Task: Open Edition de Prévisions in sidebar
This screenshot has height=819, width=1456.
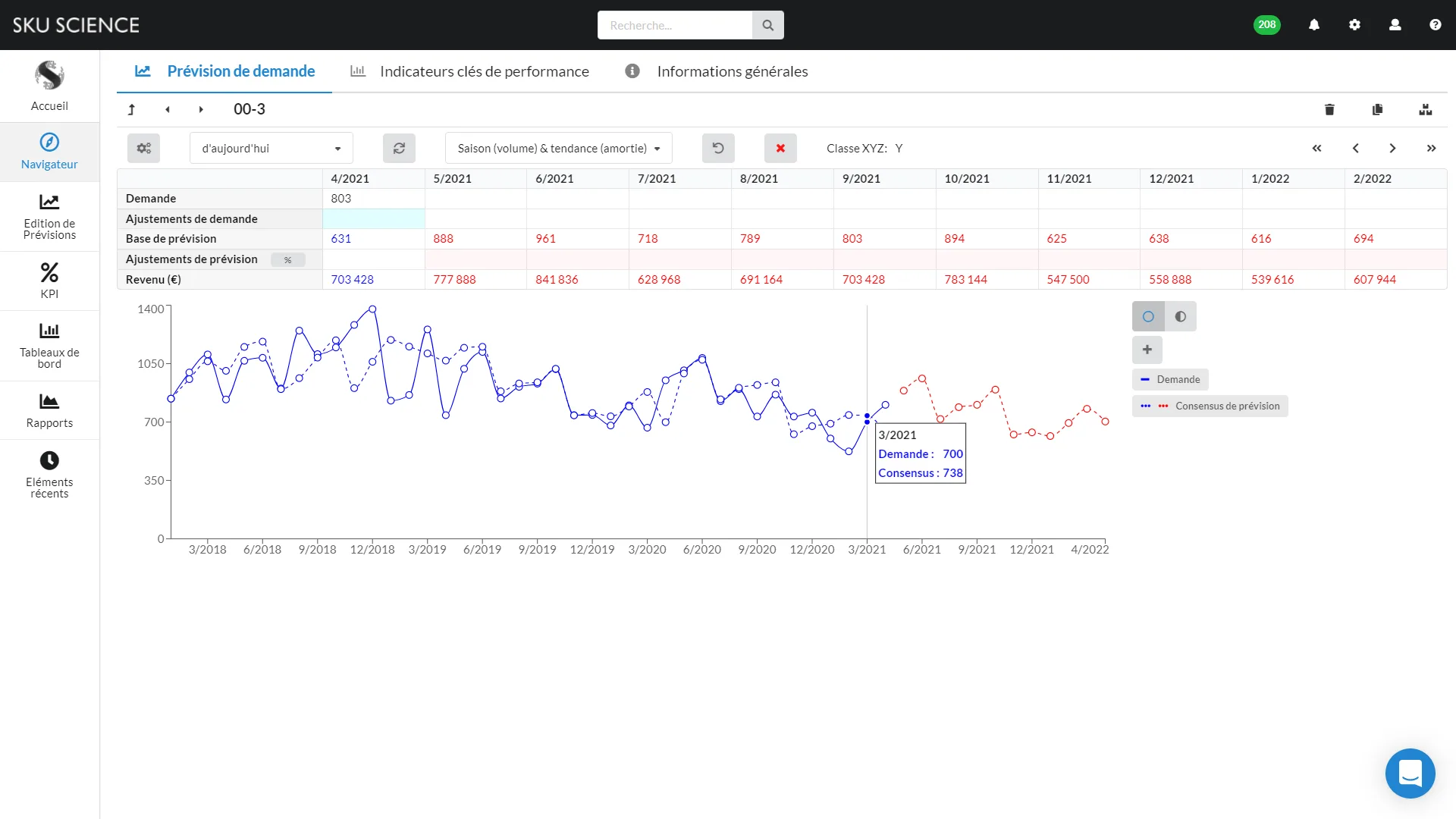Action: click(49, 217)
